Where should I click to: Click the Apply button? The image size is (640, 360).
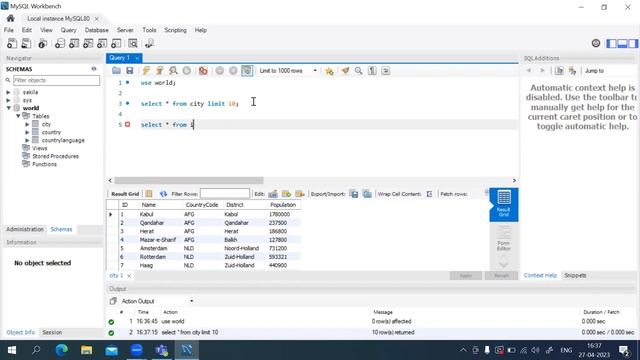tap(466, 276)
